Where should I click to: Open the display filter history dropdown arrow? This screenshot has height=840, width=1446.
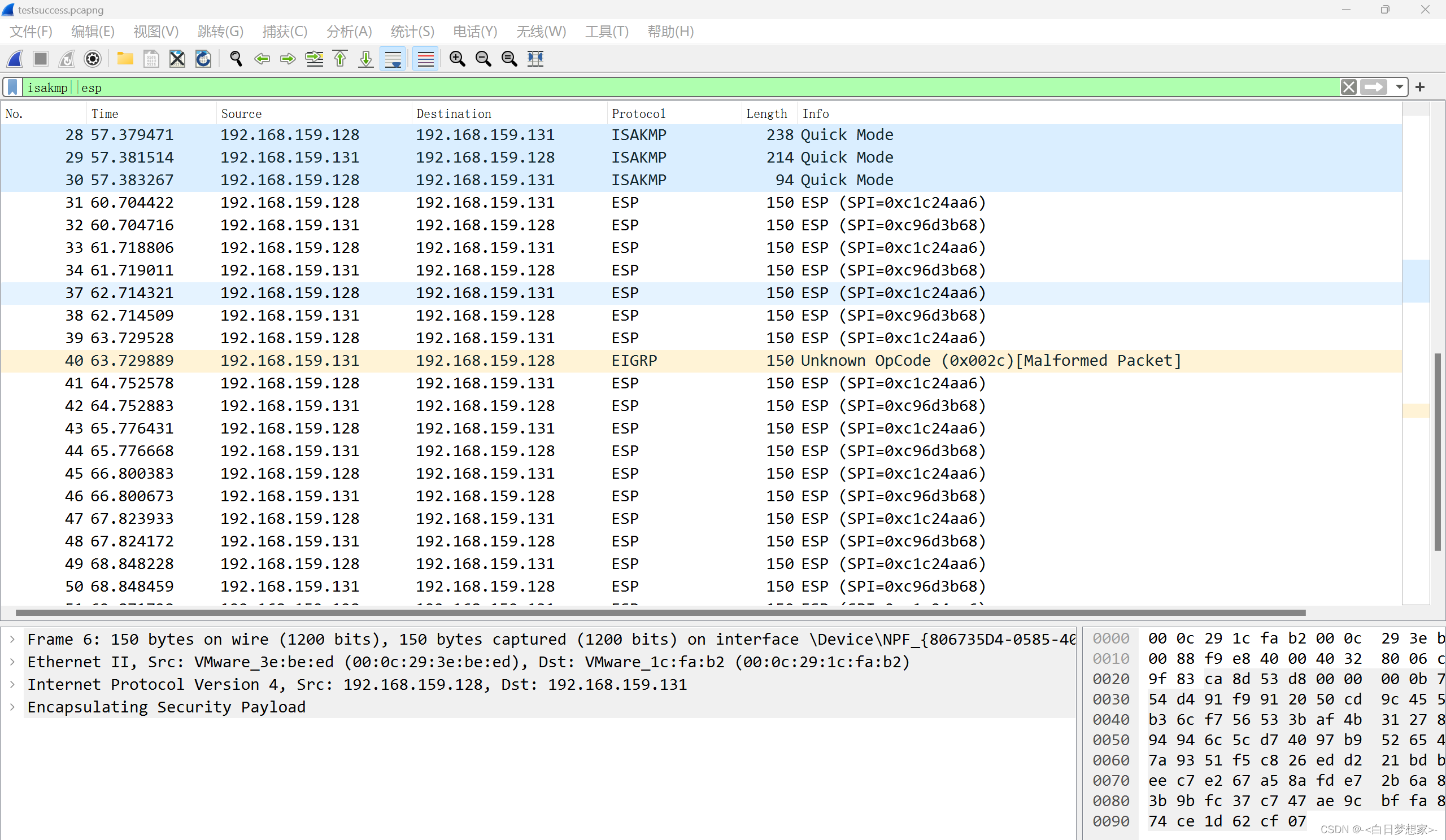point(1400,87)
